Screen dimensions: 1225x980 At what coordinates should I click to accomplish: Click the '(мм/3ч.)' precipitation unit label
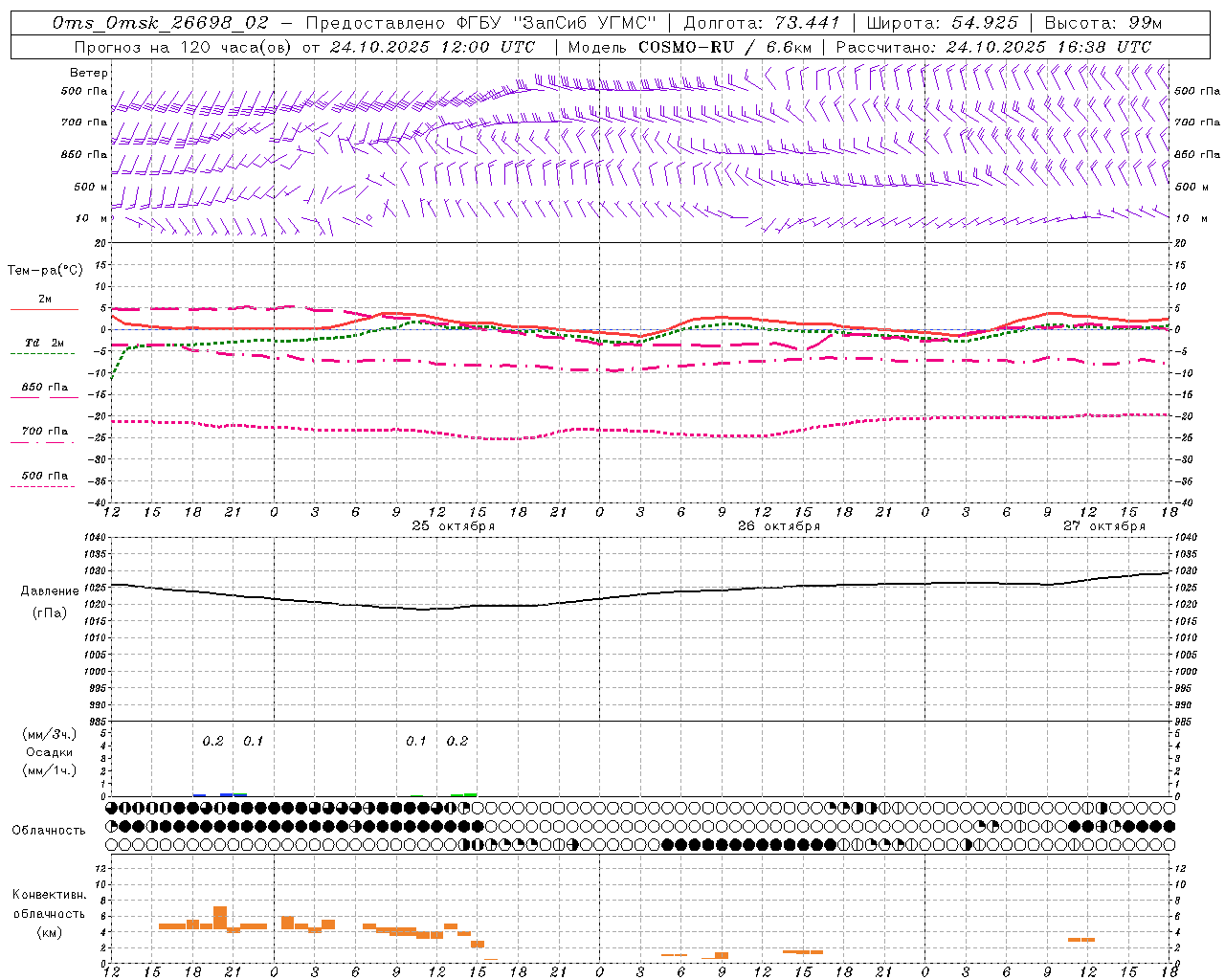[x=48, y=734]
